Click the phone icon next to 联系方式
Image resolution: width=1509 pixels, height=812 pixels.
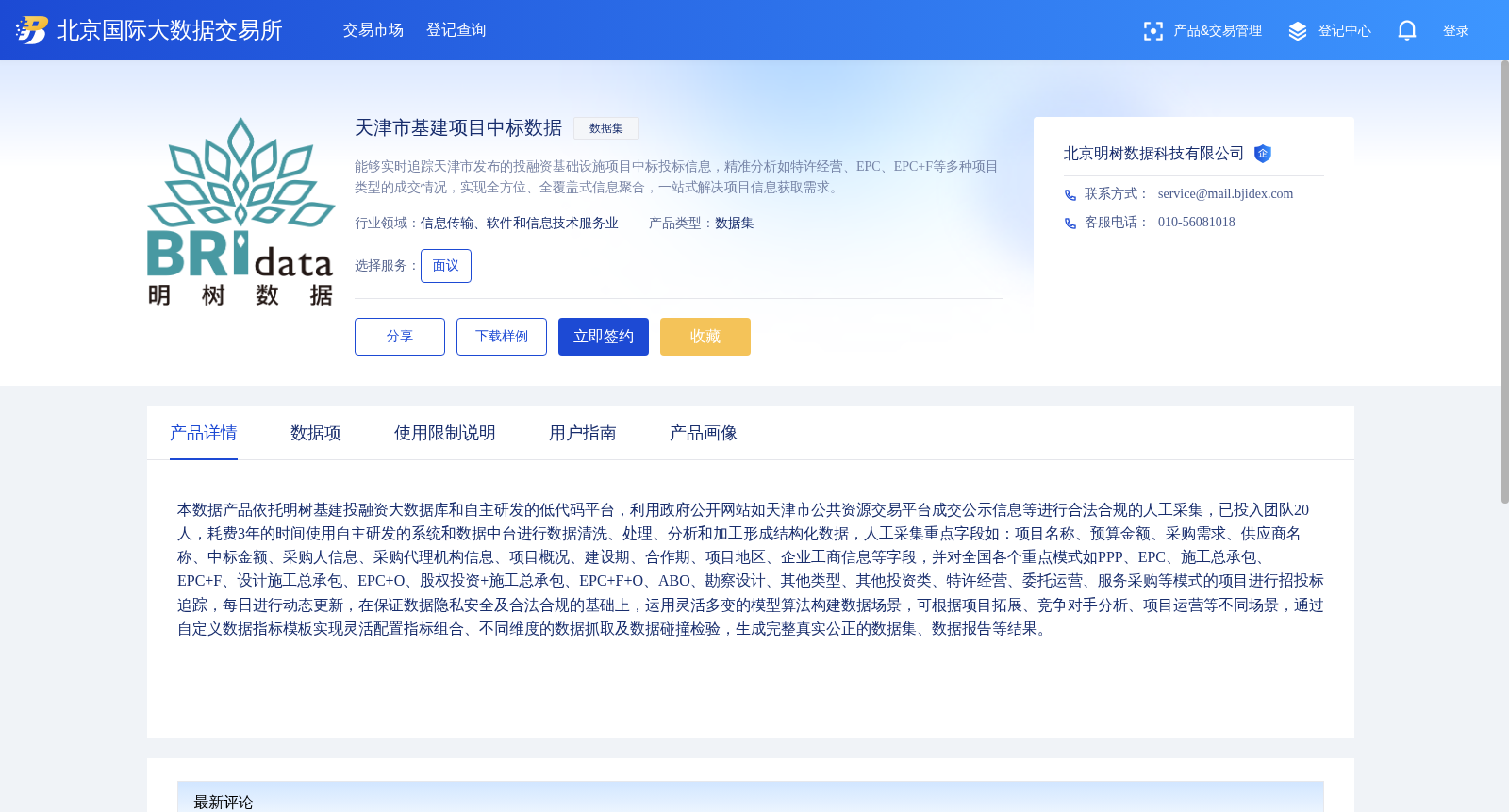(1070, 195)
